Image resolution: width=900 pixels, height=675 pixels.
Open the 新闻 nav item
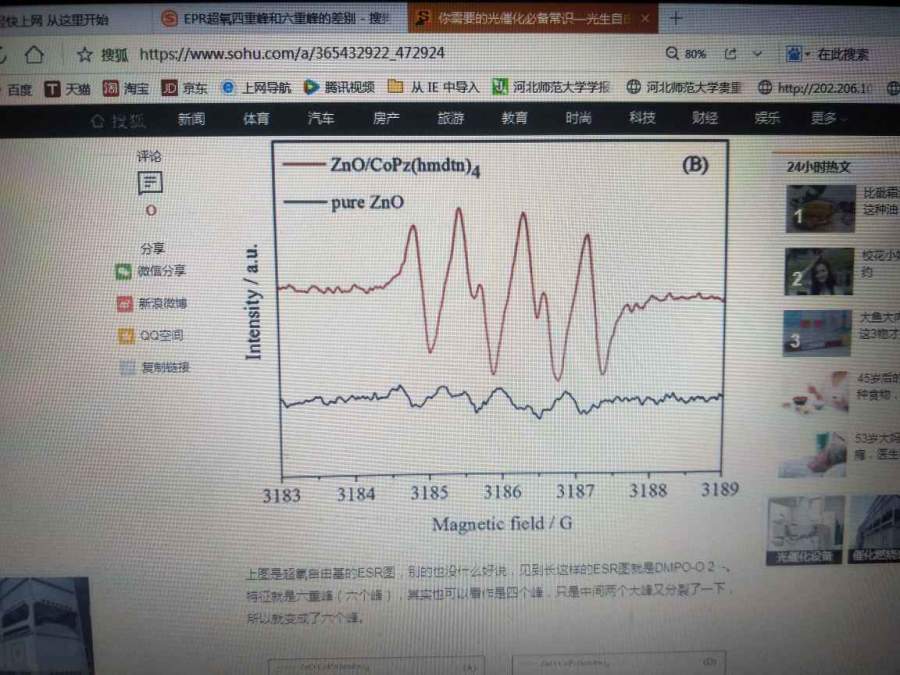coord(191,119)
